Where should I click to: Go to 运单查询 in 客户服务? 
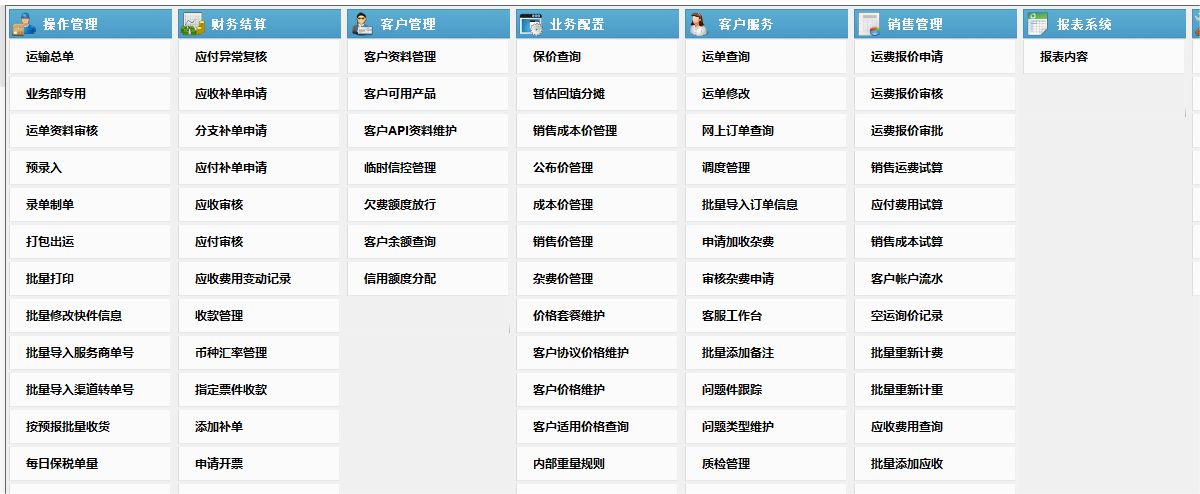coord(726,57)
